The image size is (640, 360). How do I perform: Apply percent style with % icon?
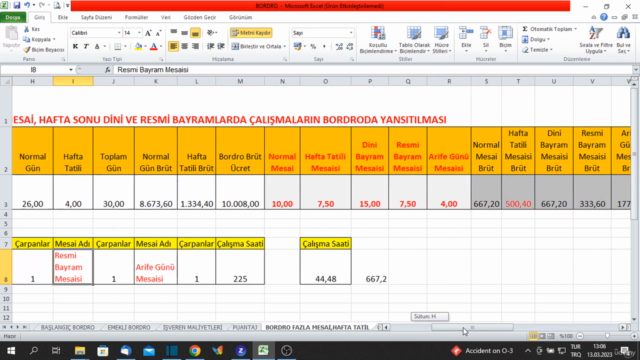pos(313,47)
